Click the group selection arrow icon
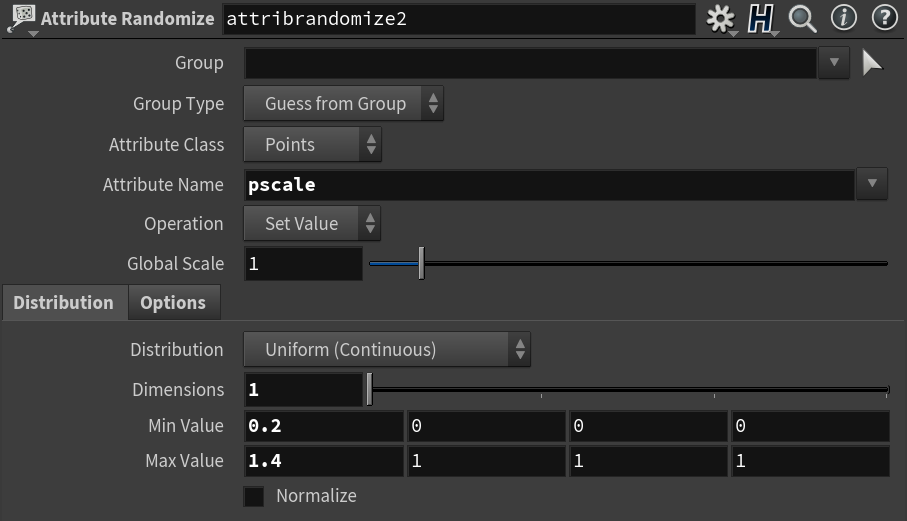The height and width of the screenshot is (521, 907). pos(872,62)
